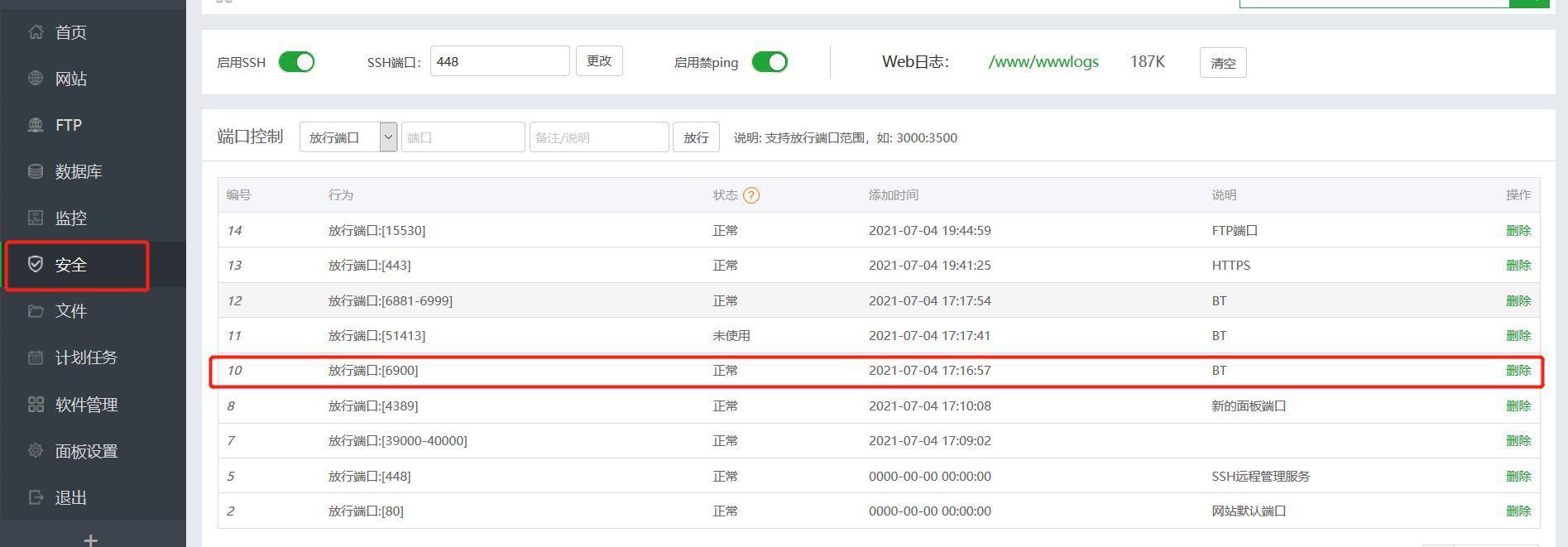Screen dimensions: 1568x547
Task: Click the 添加时间 column header
Action: (x=894, y=195)
